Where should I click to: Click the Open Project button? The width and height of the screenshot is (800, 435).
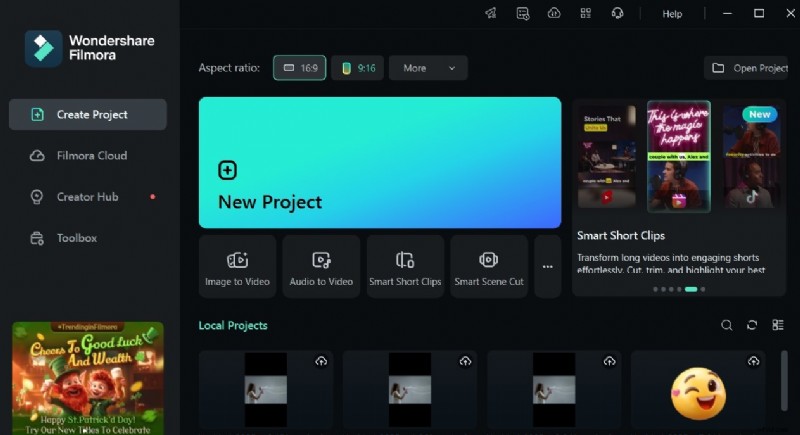pyautogui.click(x=750, y=68)
